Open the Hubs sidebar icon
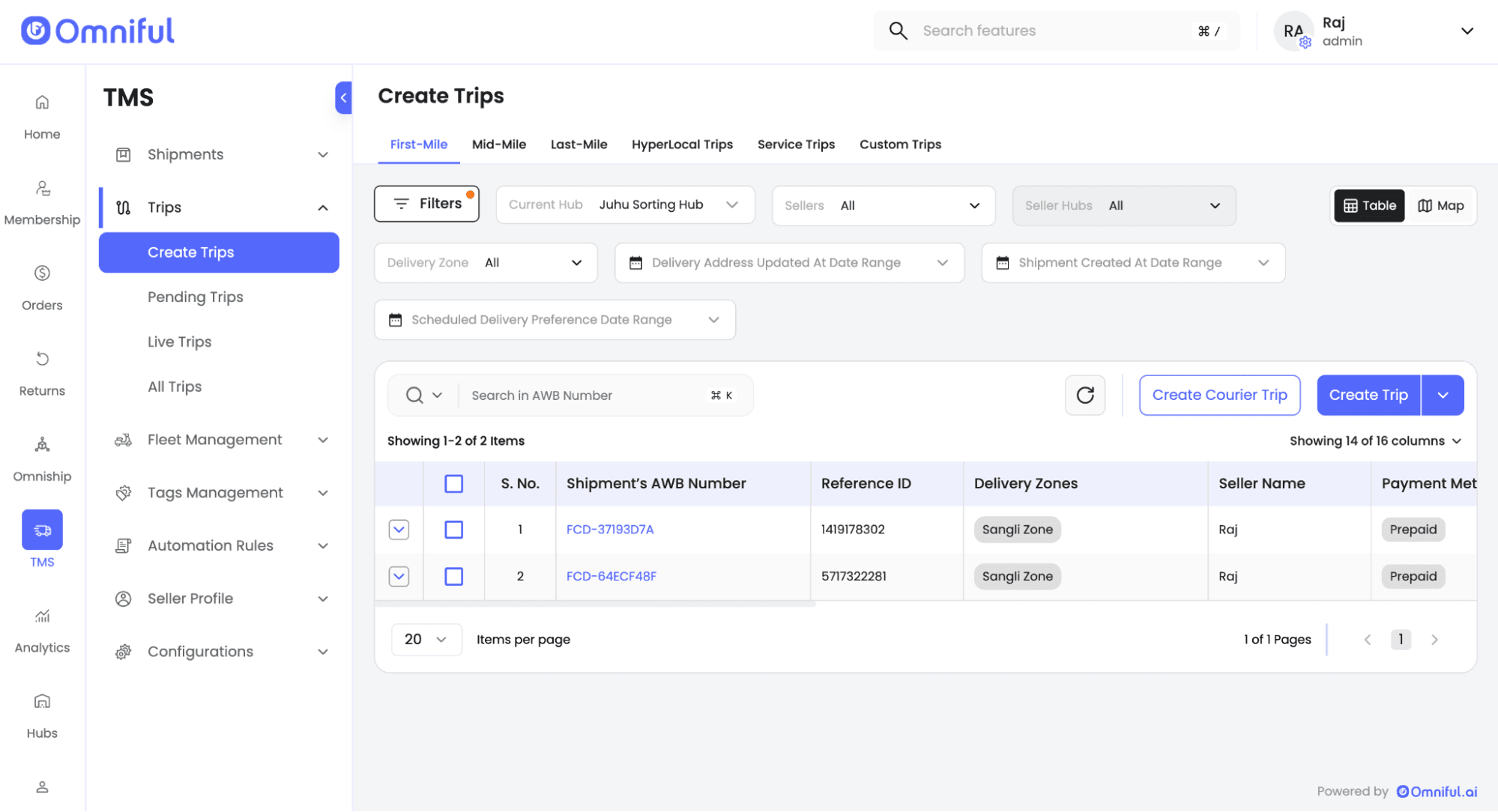Image resolution: width=1498 pixels, height=812 pixels. (x=42, y=702)
